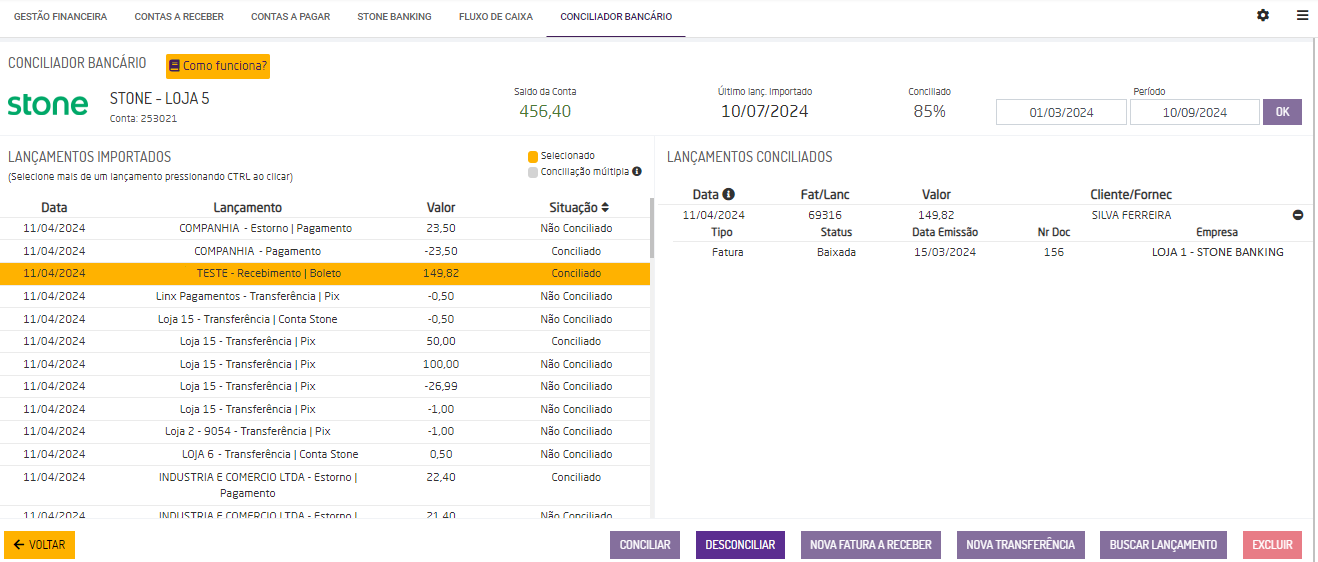Select TESTE - Recebimento | Boleto row

(325, 273)
